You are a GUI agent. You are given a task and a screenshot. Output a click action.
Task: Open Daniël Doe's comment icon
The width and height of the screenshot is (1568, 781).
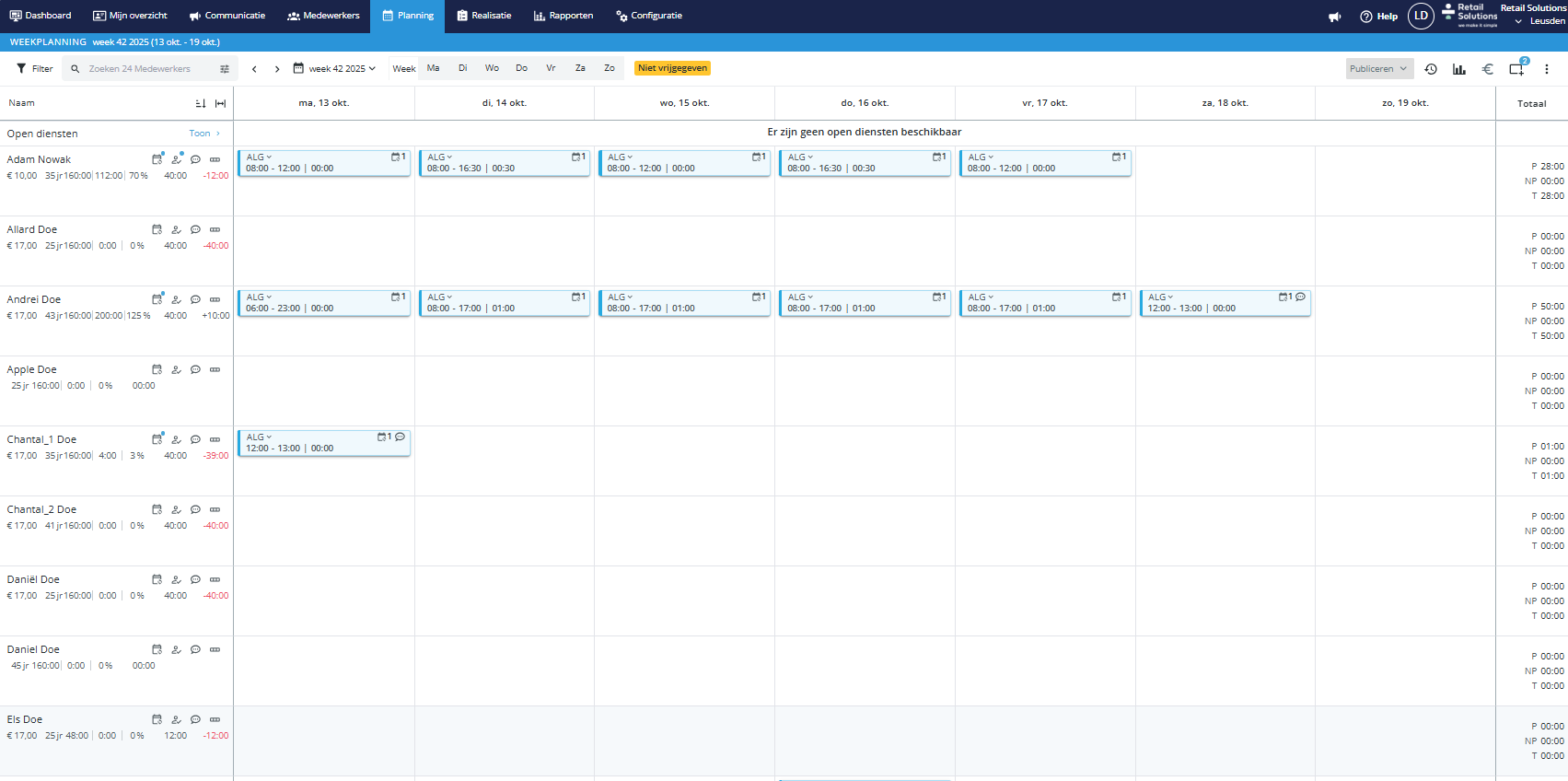196,579
